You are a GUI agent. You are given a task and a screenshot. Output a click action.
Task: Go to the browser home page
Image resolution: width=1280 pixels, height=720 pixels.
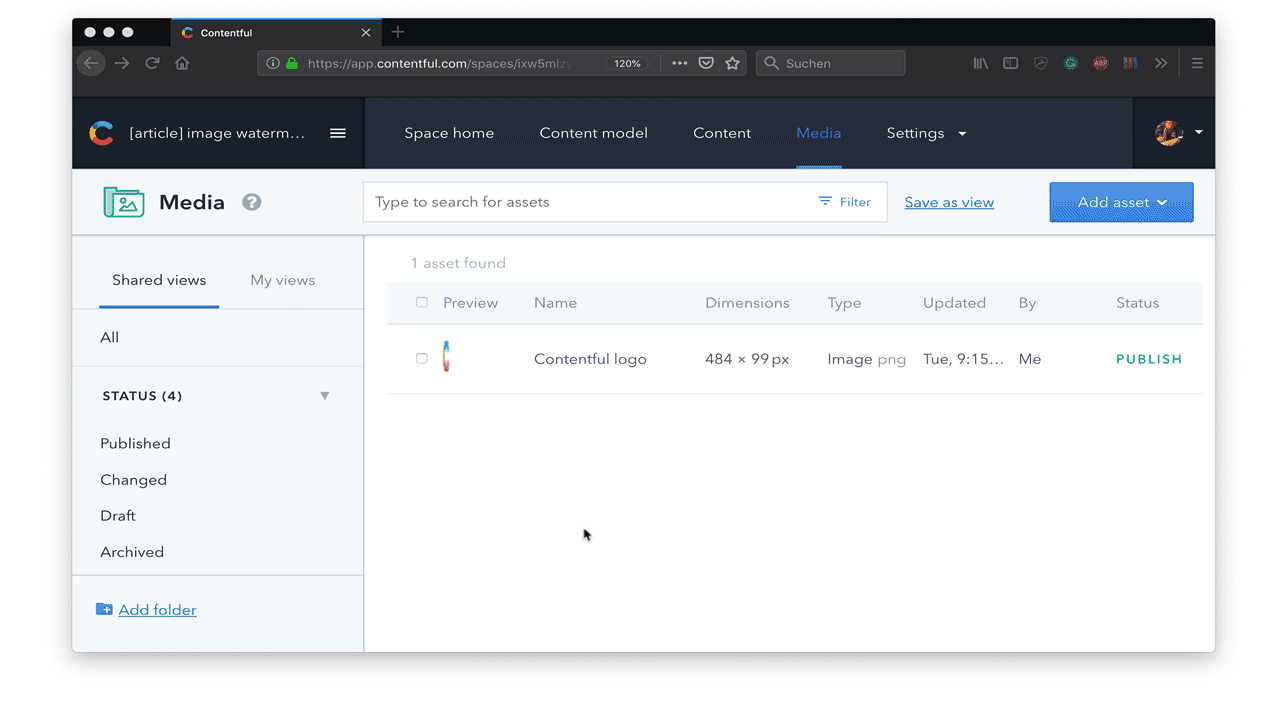point(182,63)
